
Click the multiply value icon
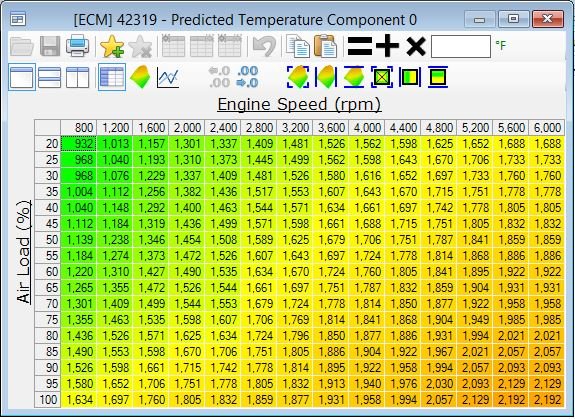(x=416, y=47)
